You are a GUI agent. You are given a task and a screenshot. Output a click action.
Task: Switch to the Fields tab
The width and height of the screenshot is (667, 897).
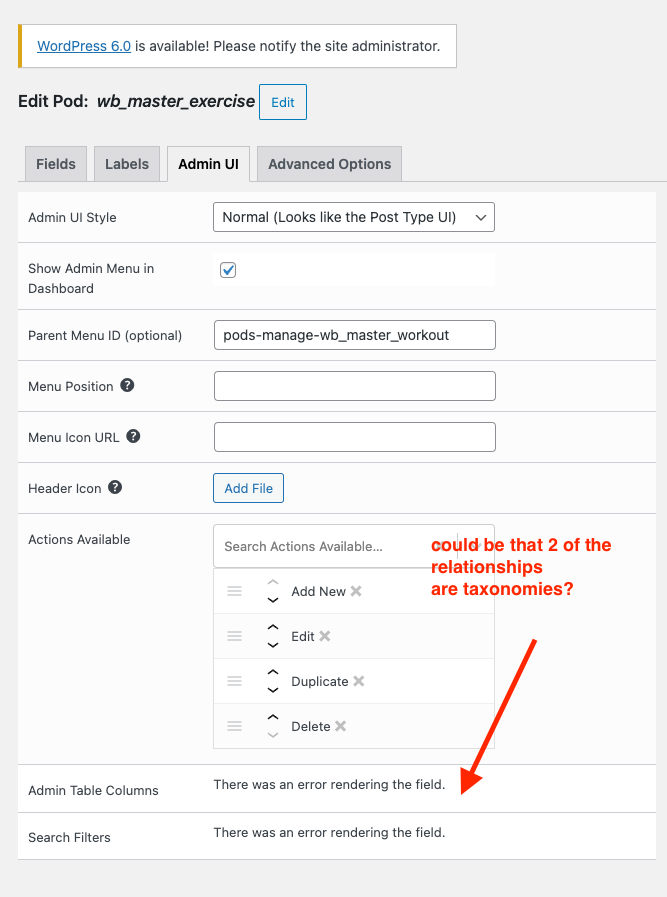tap(55, 163)
